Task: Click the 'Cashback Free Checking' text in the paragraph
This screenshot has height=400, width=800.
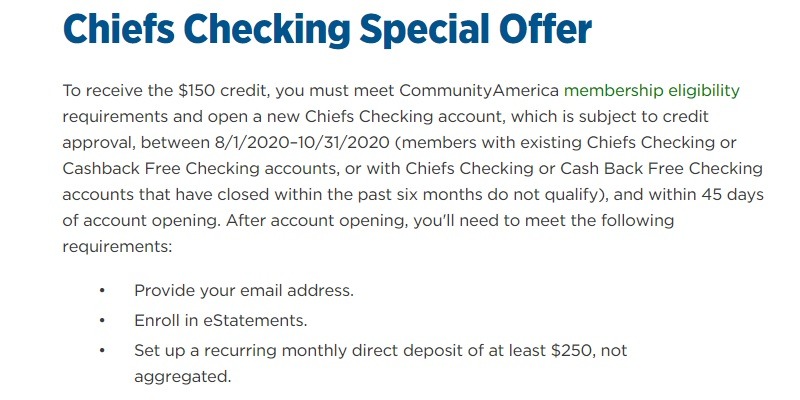Action: click(199, 169)
